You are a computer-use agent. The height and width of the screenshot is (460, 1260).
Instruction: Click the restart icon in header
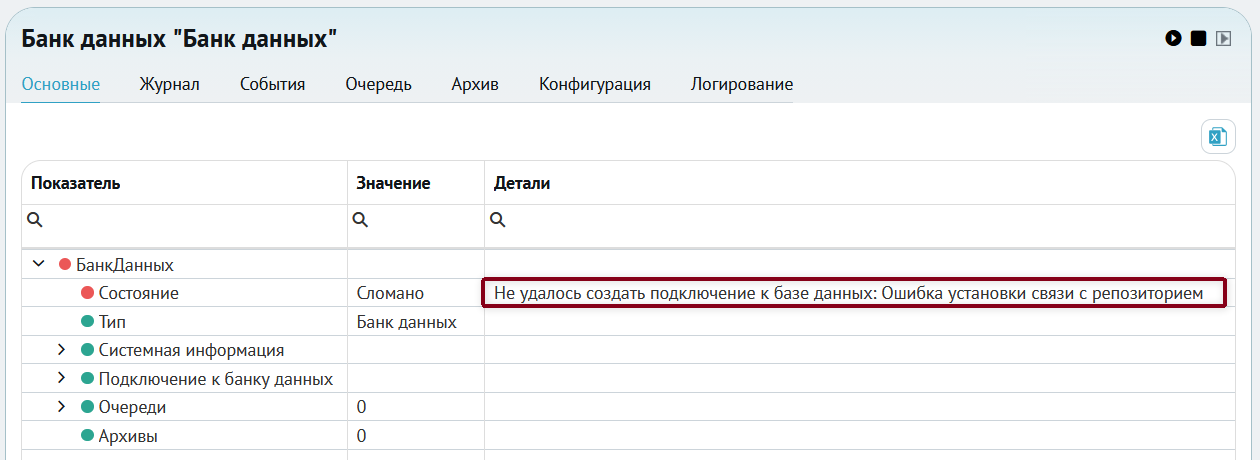(1223, 38)
